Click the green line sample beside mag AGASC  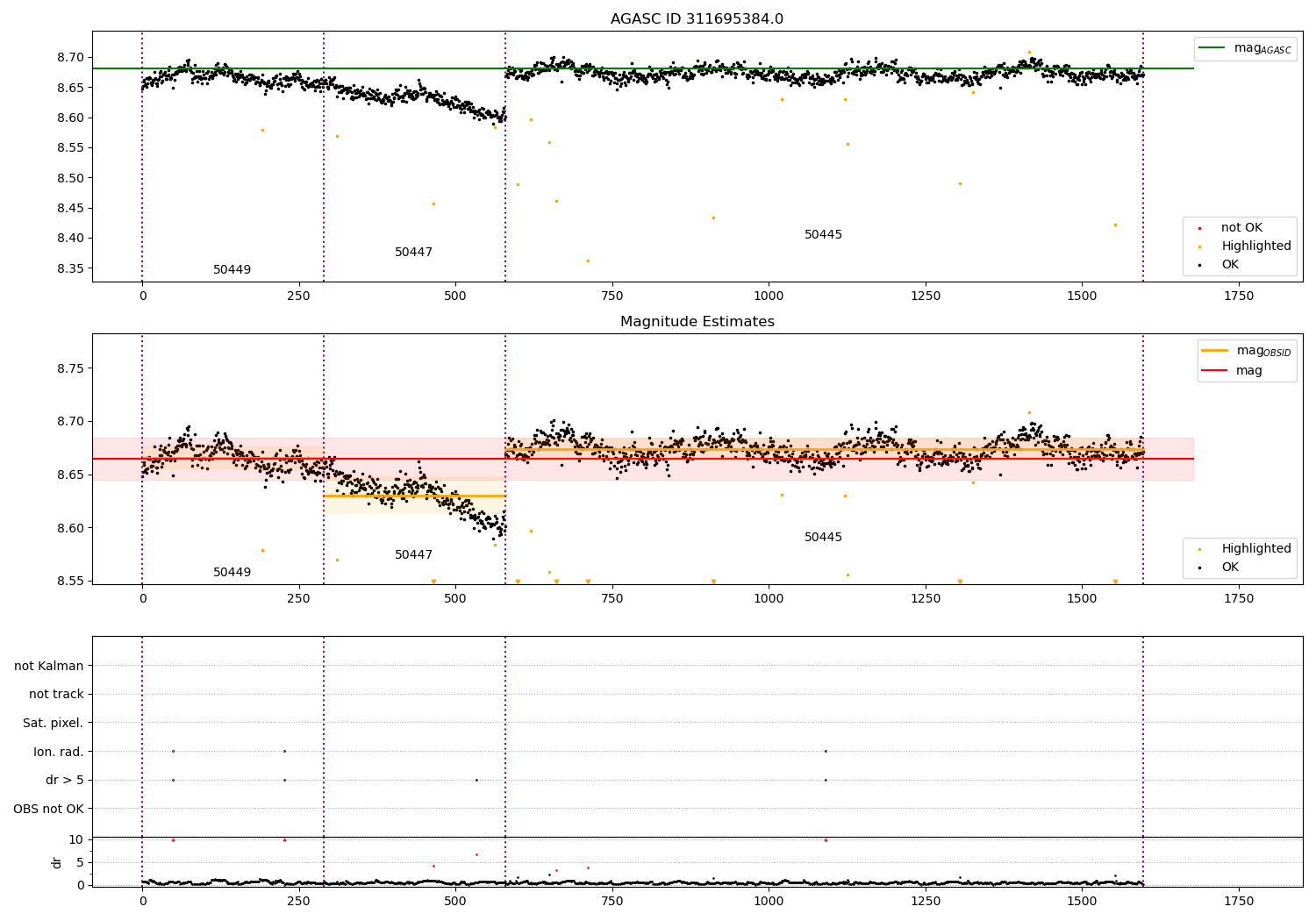pos(1212,48)
